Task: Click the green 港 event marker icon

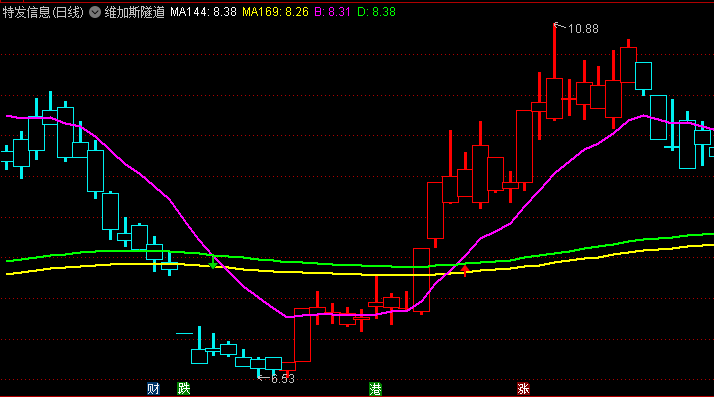Action: (x=375, y=389)
